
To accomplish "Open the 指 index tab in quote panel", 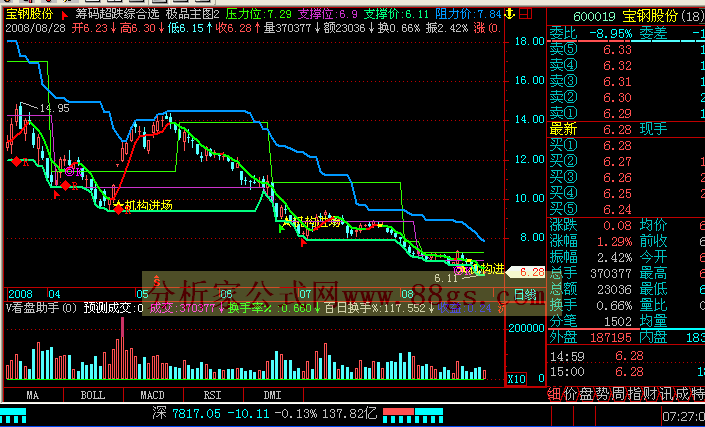I will click(633, 394).
